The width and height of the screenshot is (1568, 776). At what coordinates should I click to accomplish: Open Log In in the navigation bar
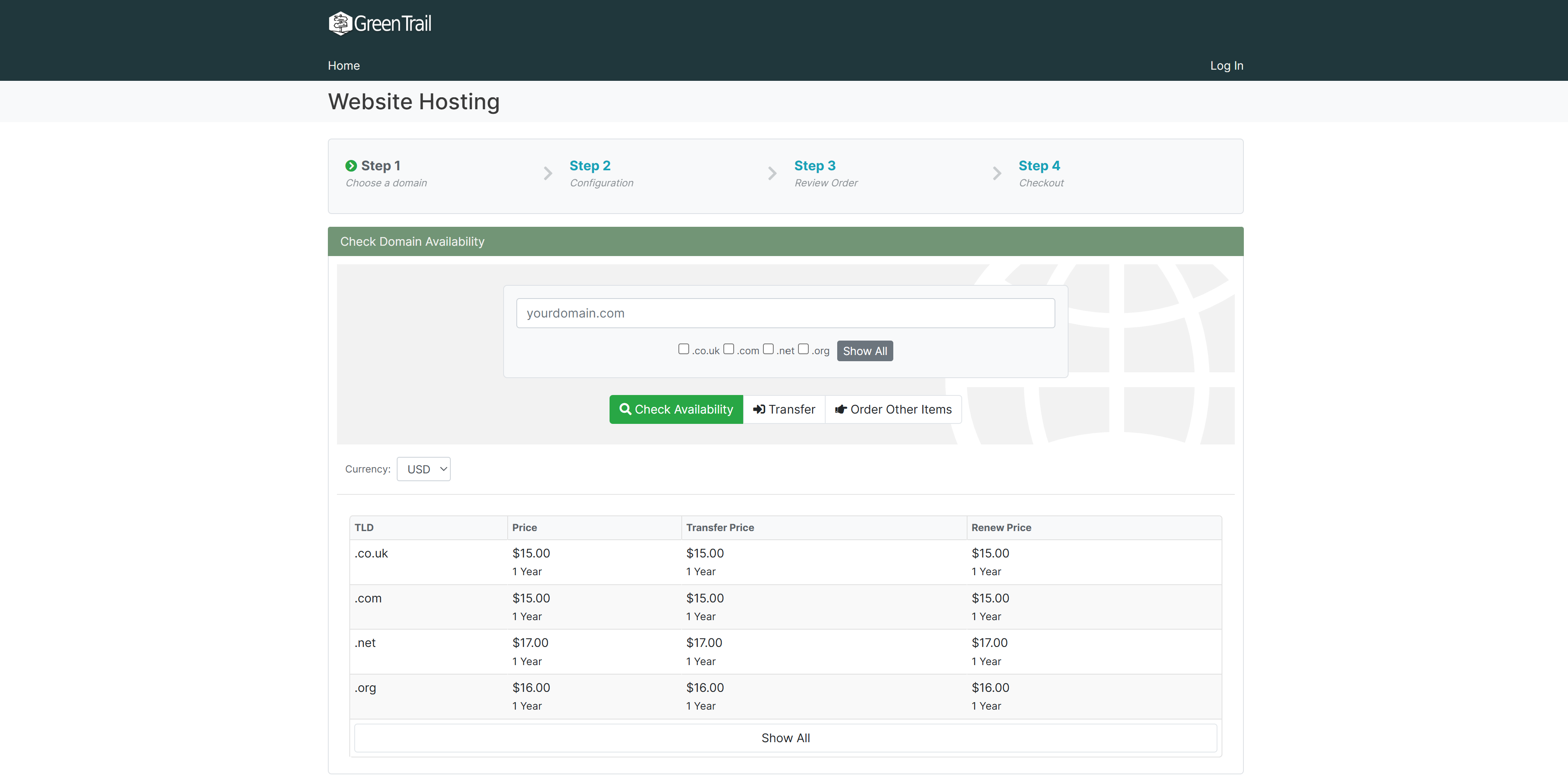pos(1227,66)
